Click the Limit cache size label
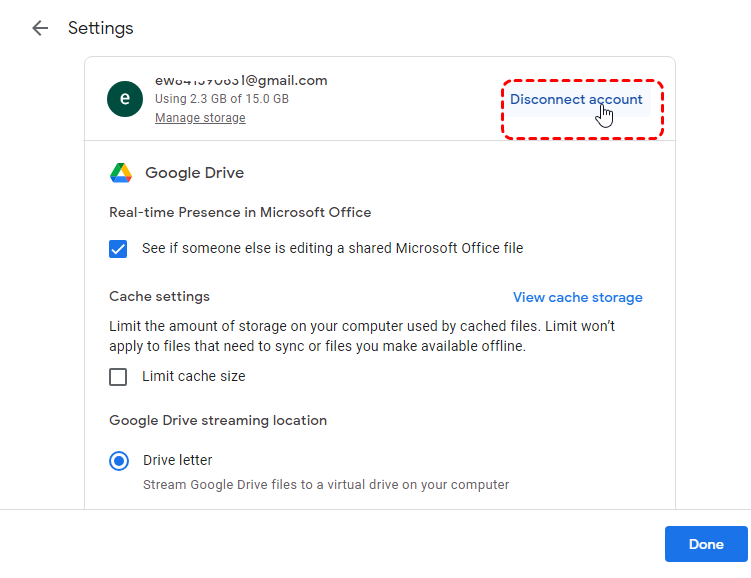 pos(193,377)
